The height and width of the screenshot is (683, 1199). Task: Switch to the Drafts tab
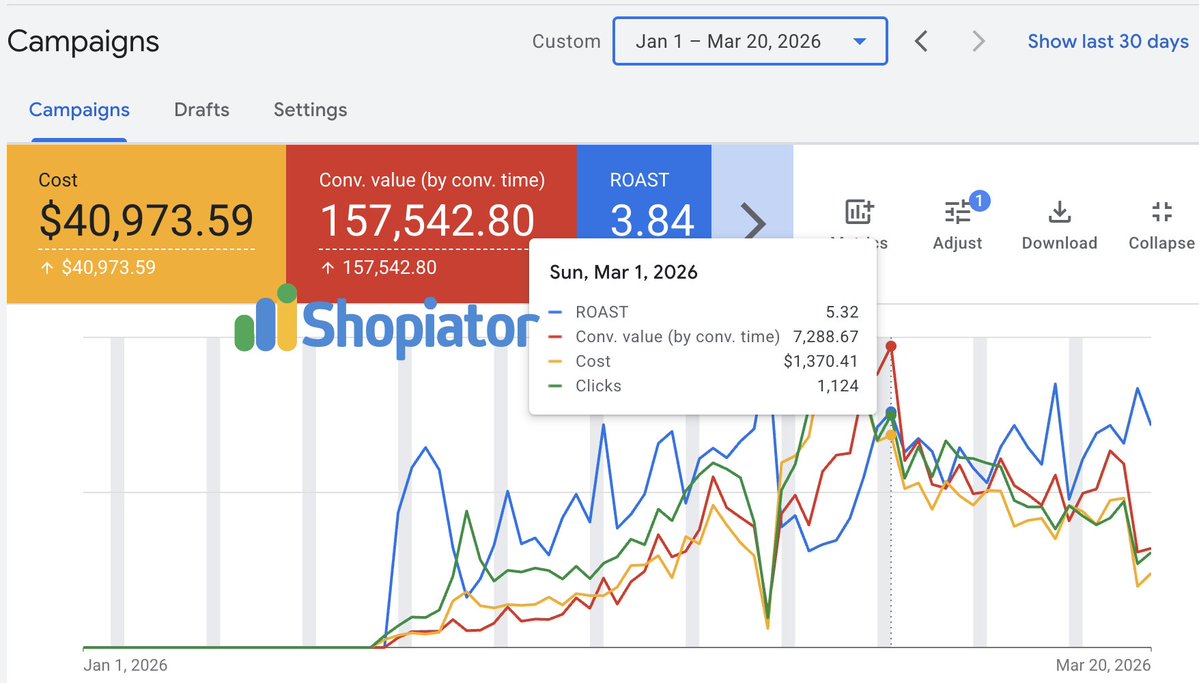click(x=201, y=110)
